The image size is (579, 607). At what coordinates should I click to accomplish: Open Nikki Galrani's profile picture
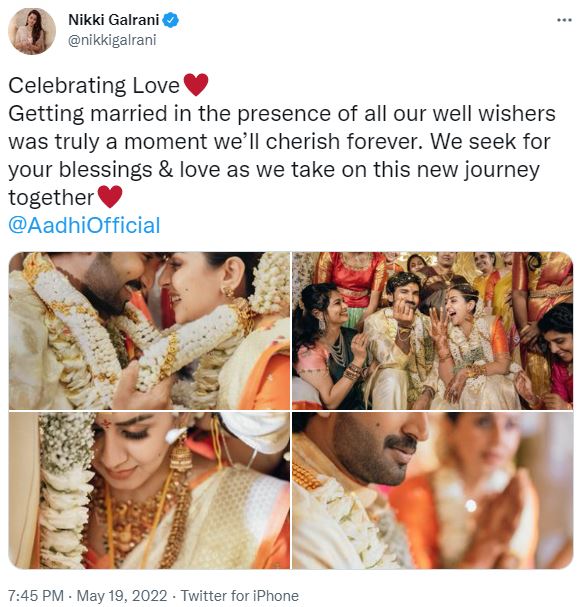[x=32, y=31]
